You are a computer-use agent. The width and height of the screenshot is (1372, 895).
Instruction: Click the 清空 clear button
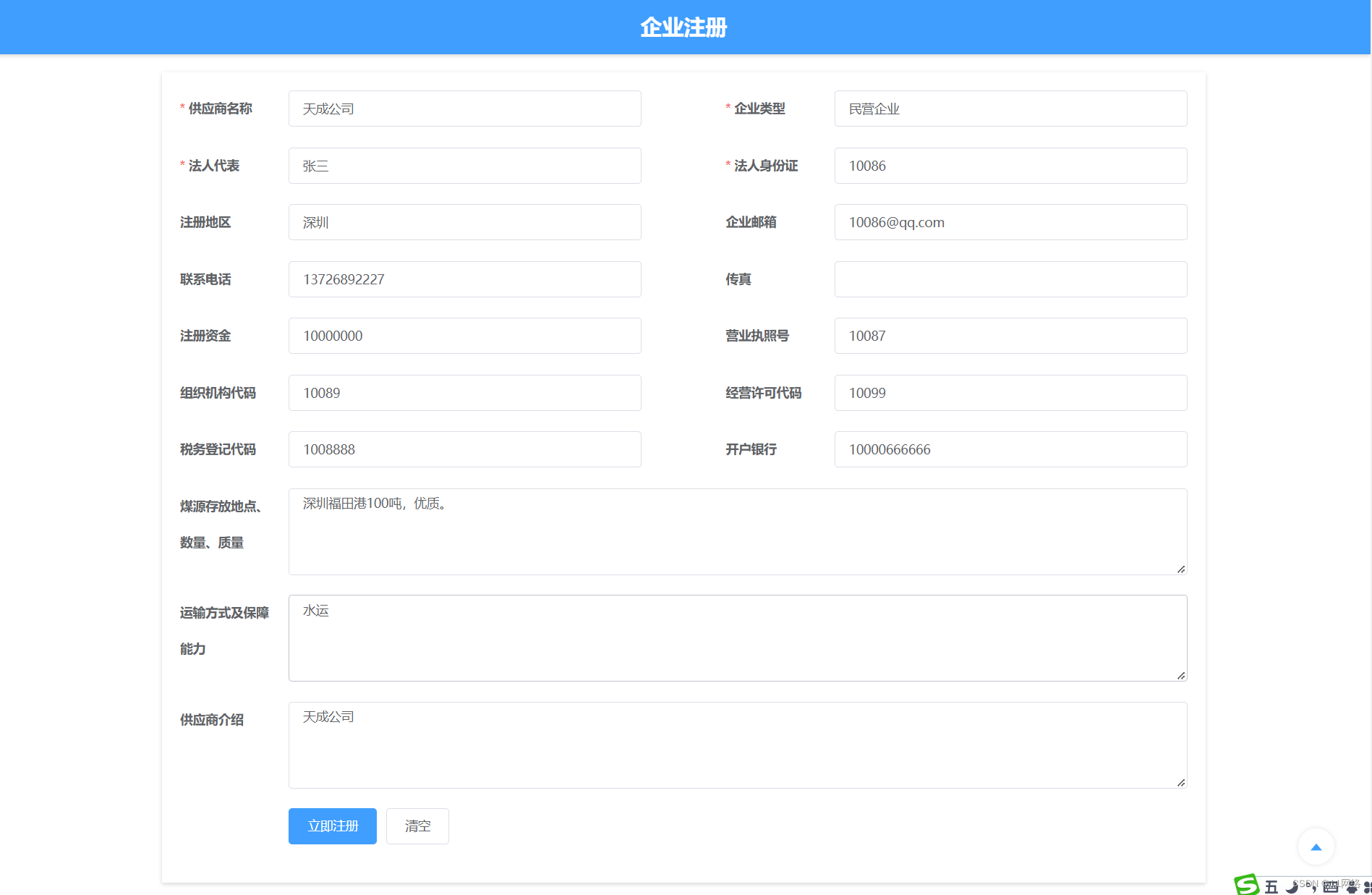417,826
